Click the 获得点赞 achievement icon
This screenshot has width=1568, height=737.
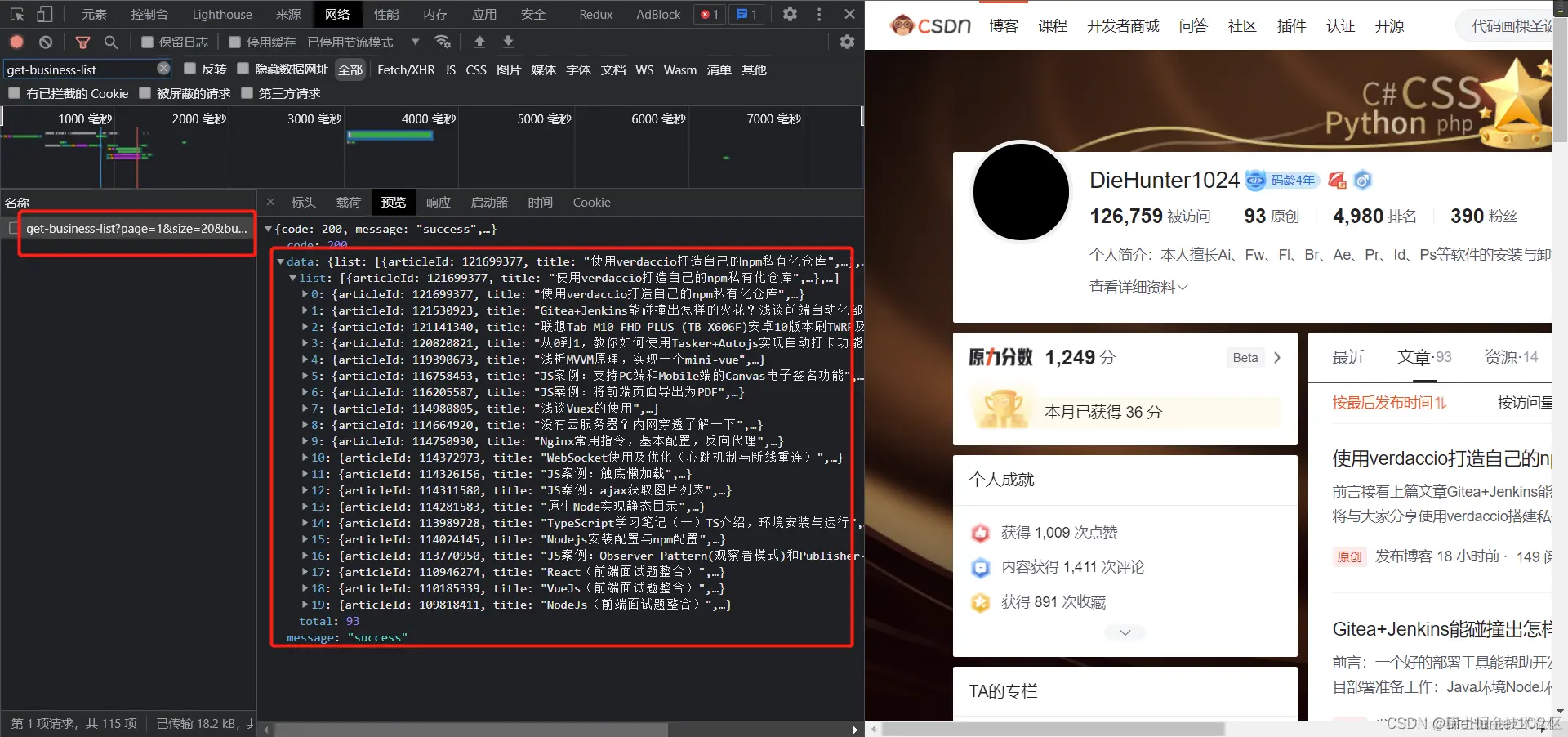click(980, 533)
